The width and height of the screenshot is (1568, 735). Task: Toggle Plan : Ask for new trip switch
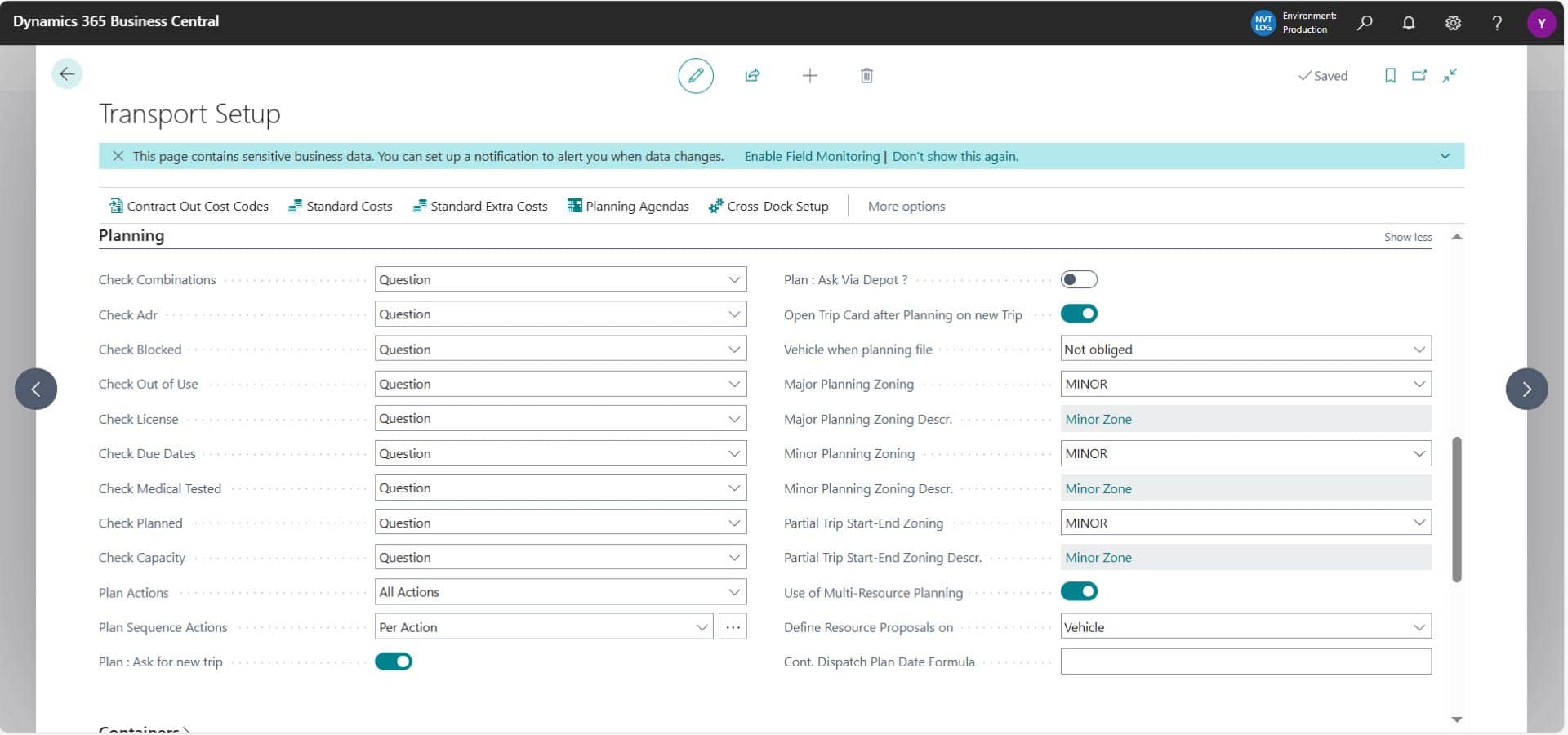393,661
